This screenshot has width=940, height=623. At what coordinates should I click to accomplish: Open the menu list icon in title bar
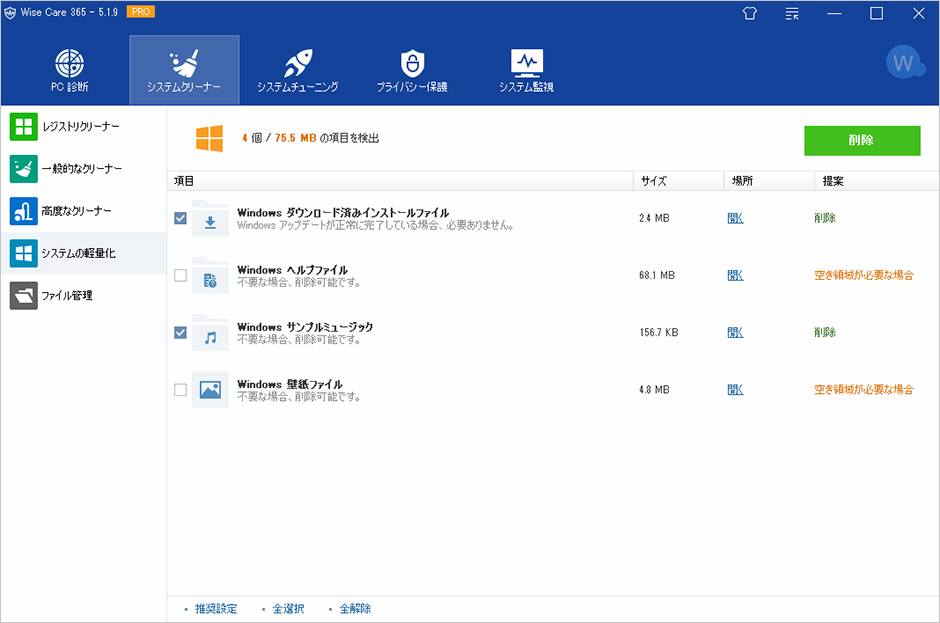792,13
